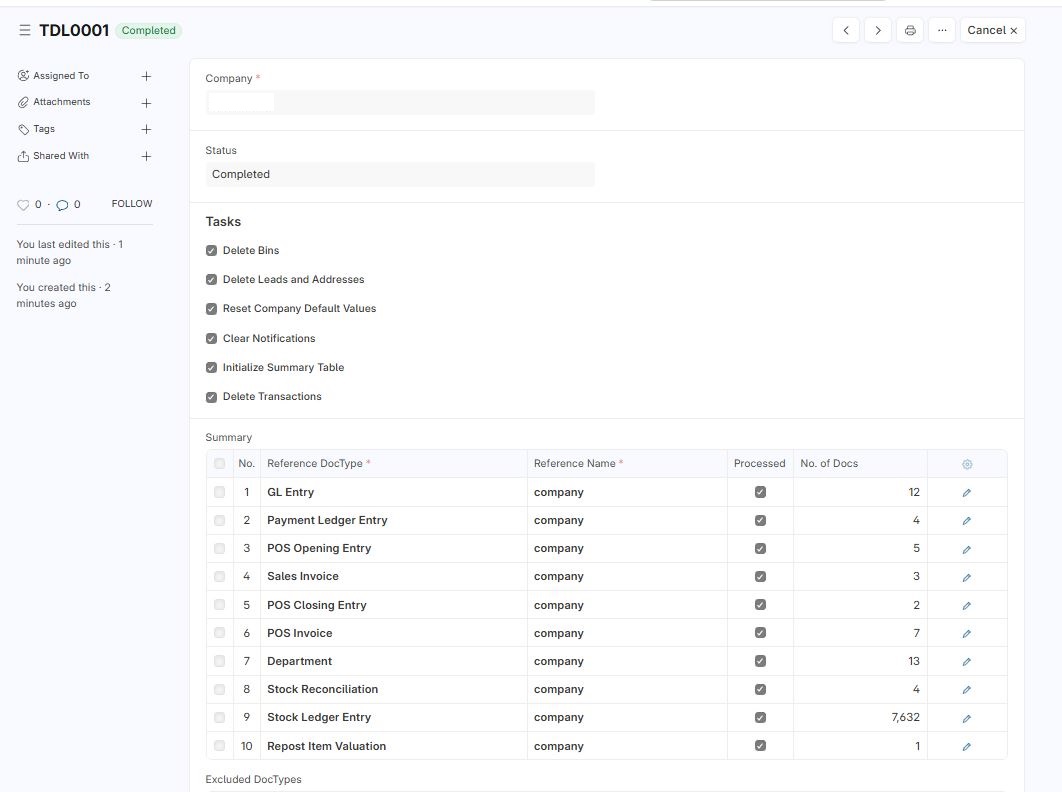Click the Completed status badge
Image resolution: width=1062 pixels, height=792 pixels.
pos(148,30)
